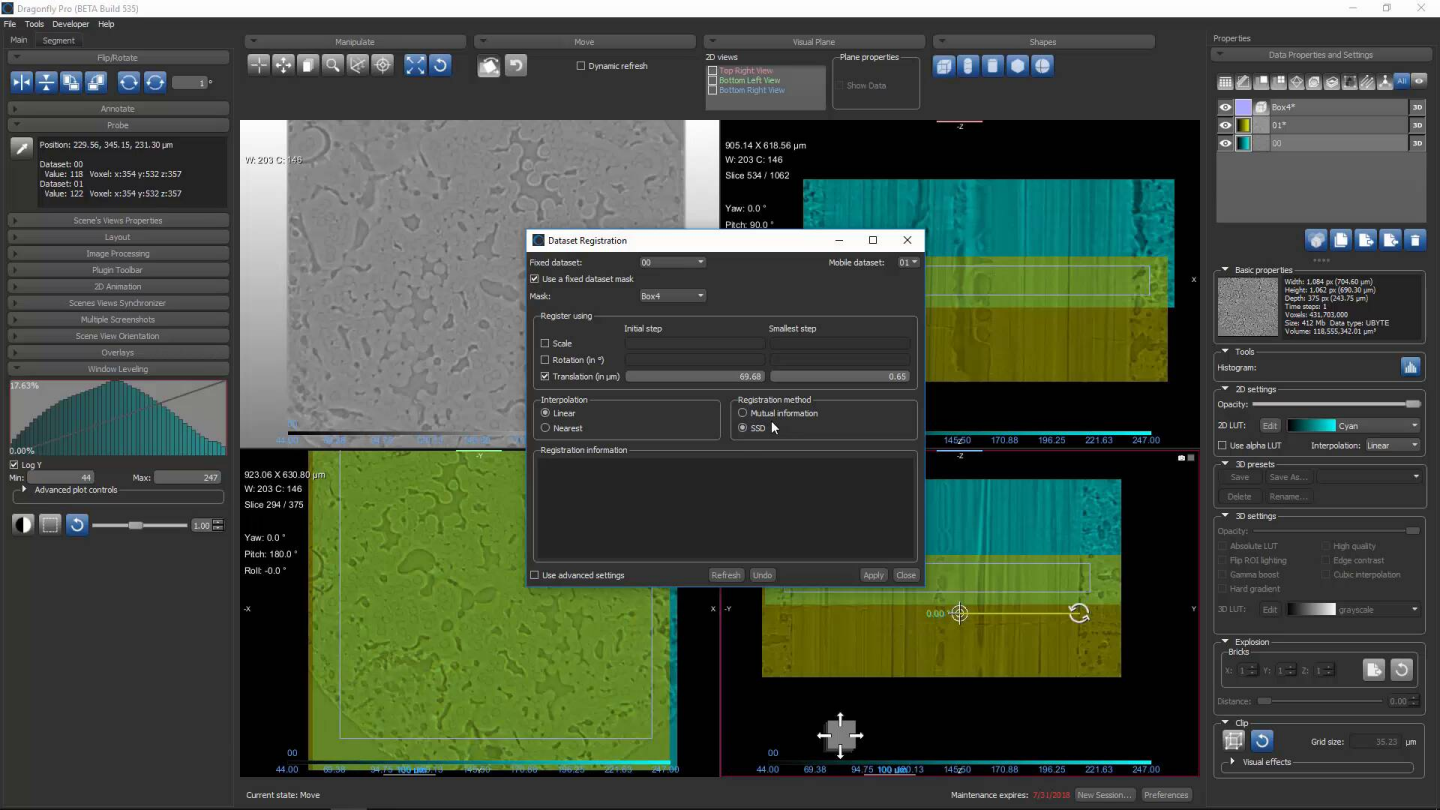Activate the Reset rotation tool in Manipulate toolbar

(439, 65)
